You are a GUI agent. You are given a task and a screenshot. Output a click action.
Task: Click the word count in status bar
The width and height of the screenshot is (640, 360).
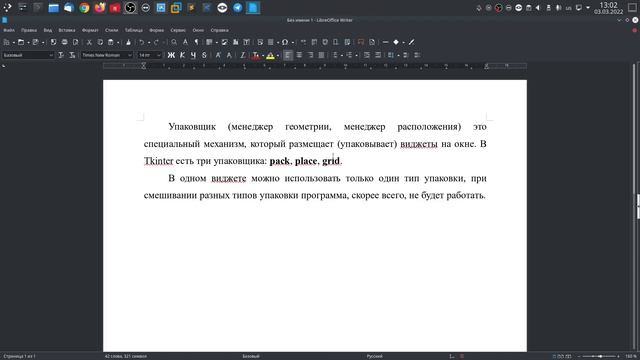click(126, 356)
